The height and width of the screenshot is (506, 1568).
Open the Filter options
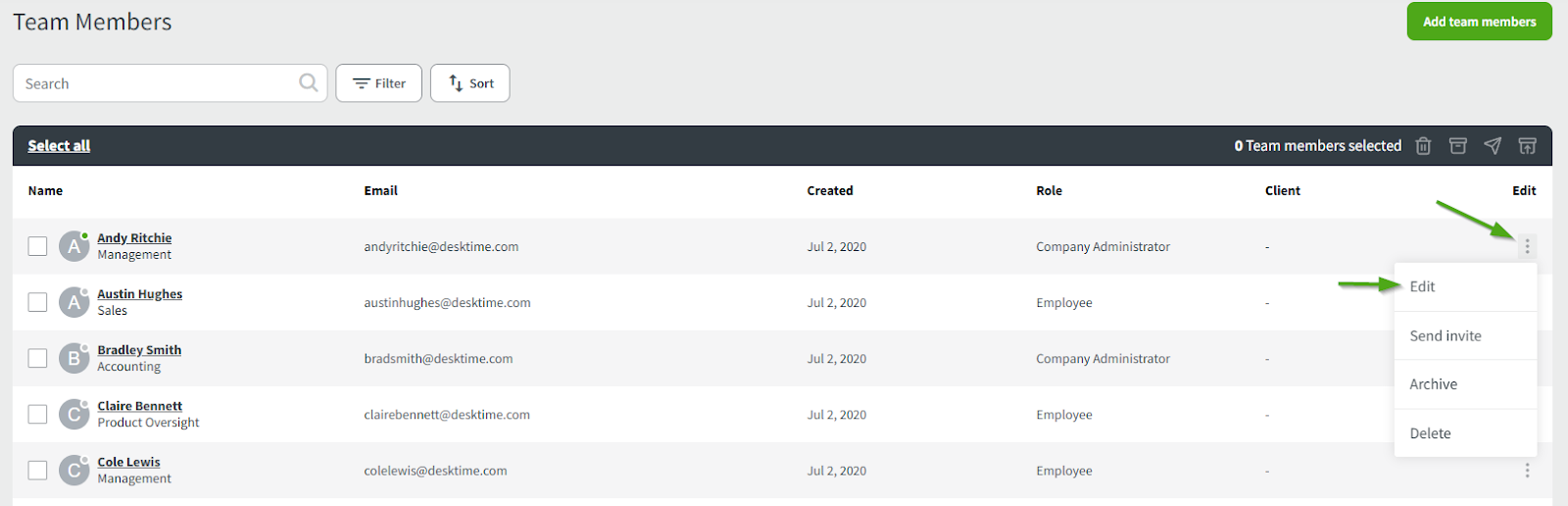tap(378, 83)
